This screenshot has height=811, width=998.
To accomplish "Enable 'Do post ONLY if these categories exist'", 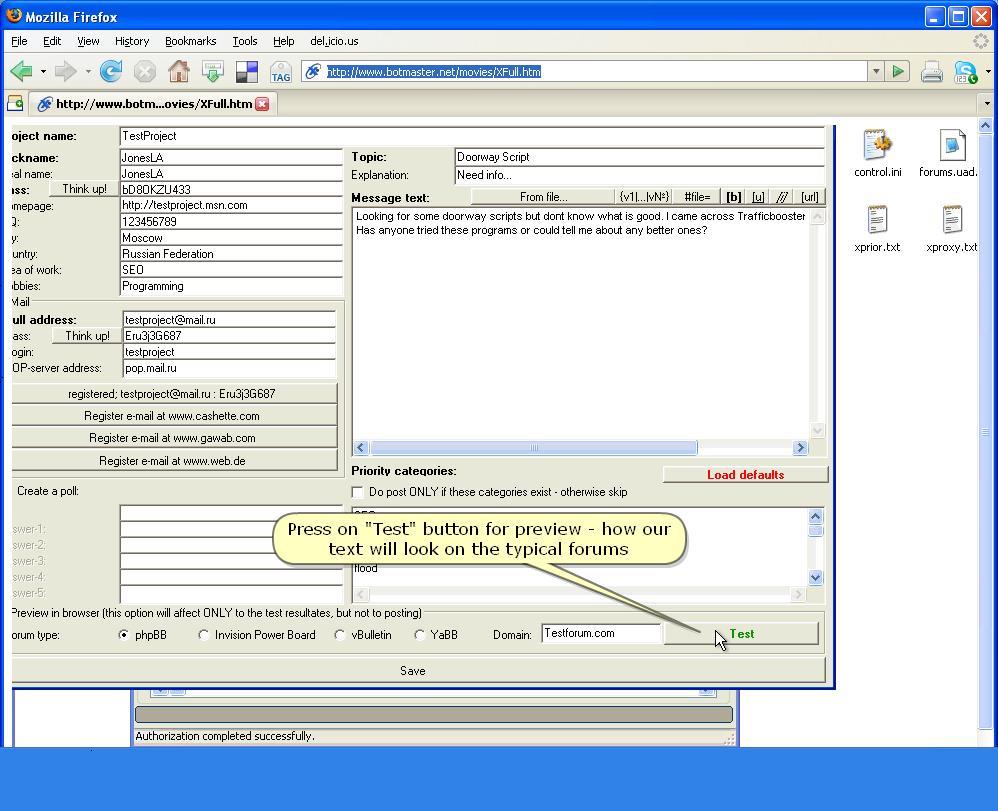I will pyautogui.click(x=357, y=491).
